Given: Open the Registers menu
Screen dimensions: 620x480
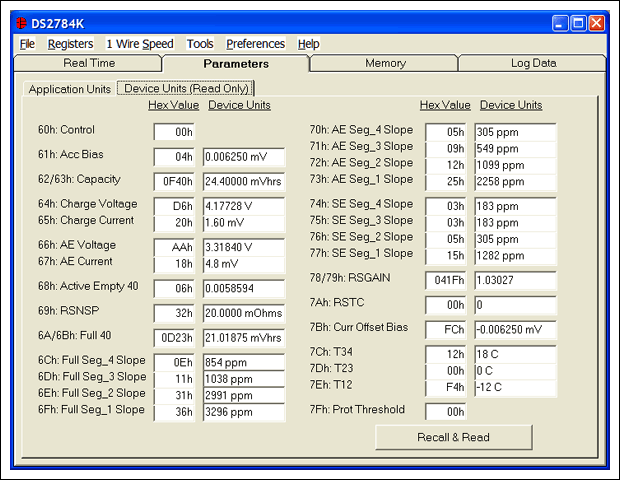Looking at the screenshot, I should point(70,44).
